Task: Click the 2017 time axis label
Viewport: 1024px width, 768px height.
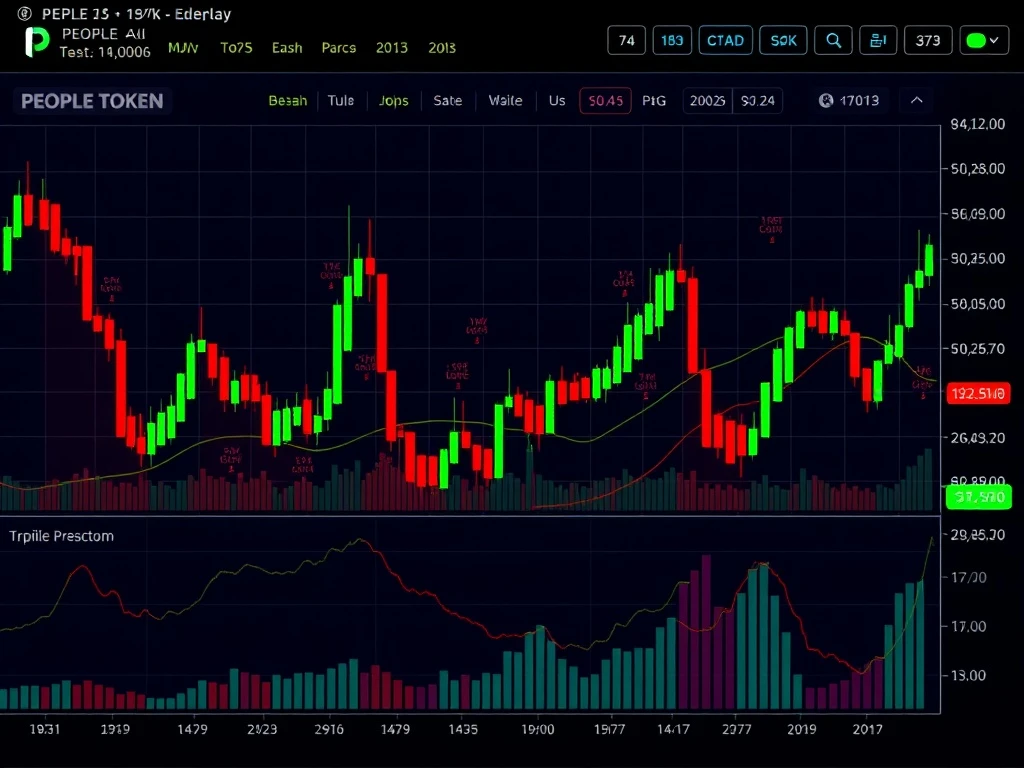Action: [867, 729]
